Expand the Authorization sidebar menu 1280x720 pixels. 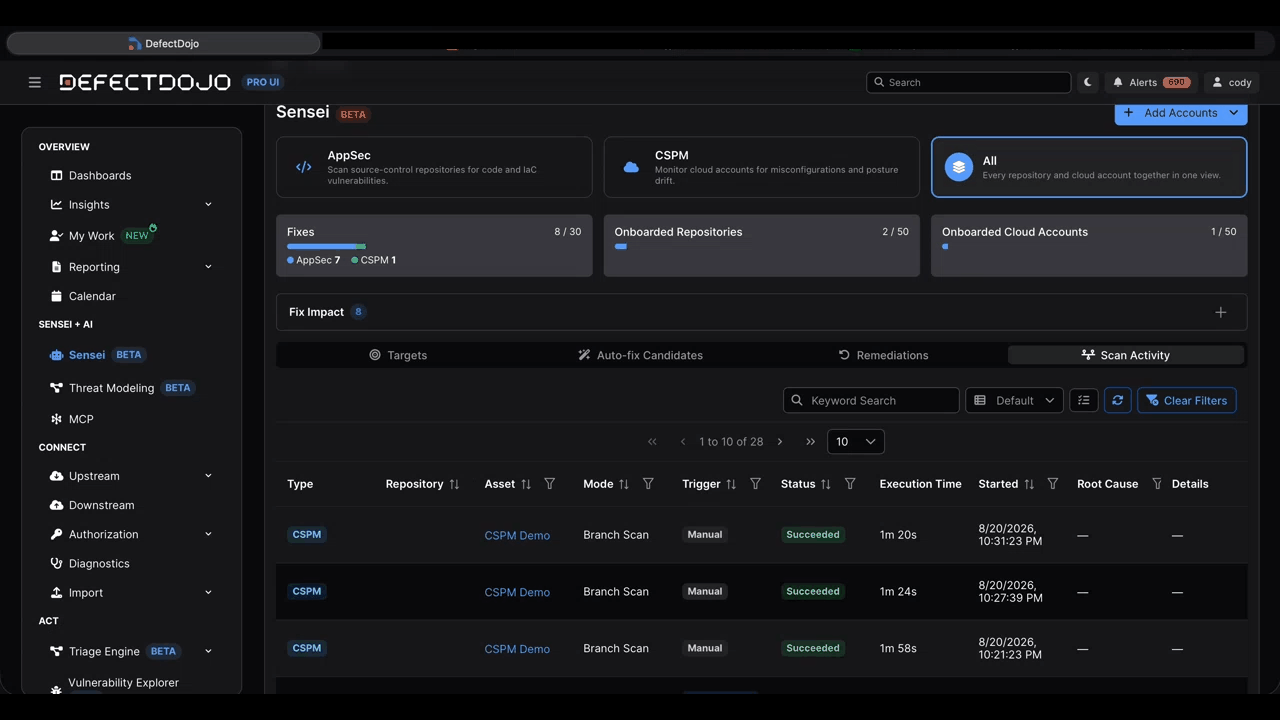coord(208,534)
